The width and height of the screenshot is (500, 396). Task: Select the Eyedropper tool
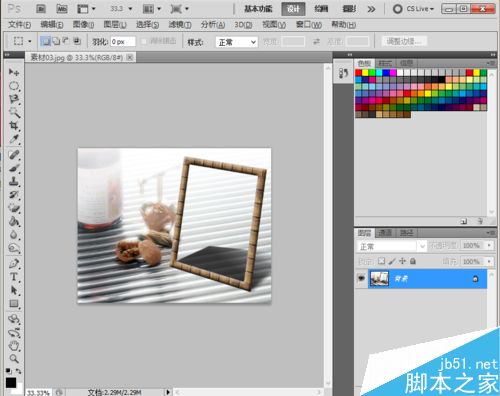14,139
